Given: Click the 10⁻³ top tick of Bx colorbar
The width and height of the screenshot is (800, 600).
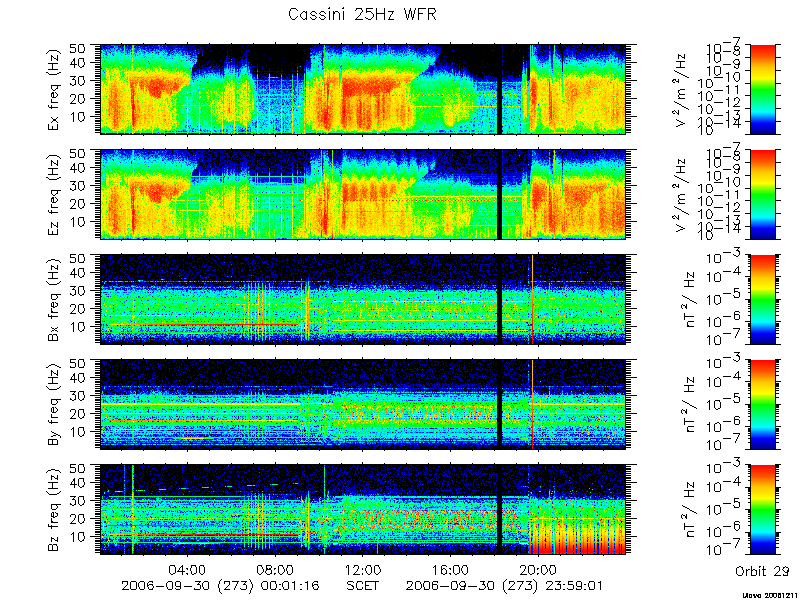Looking at the screenshot, I should click(x=724, y=258).
